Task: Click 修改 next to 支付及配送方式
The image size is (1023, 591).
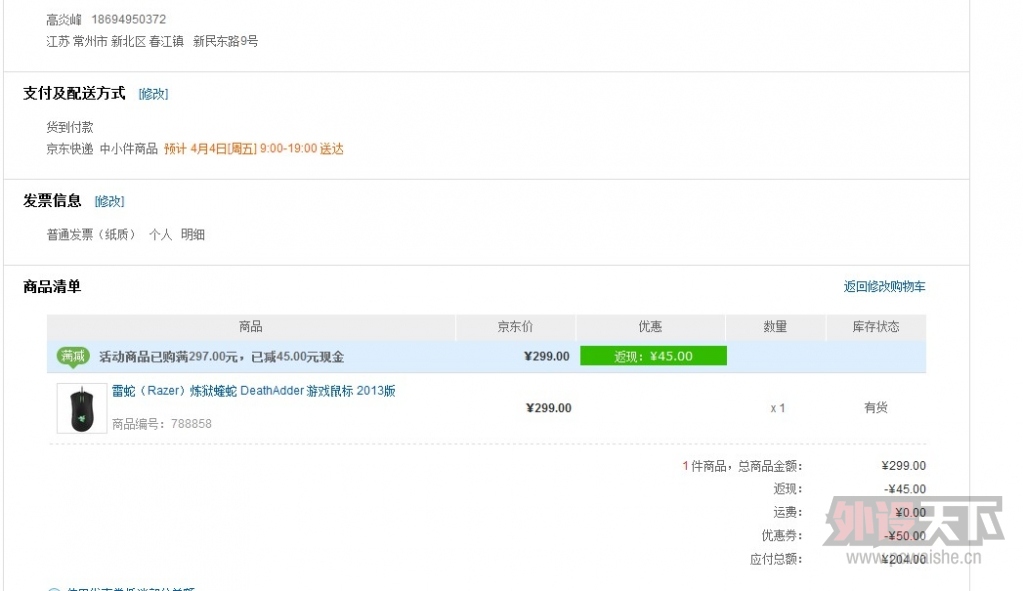Action: click(x=153, y=94)
